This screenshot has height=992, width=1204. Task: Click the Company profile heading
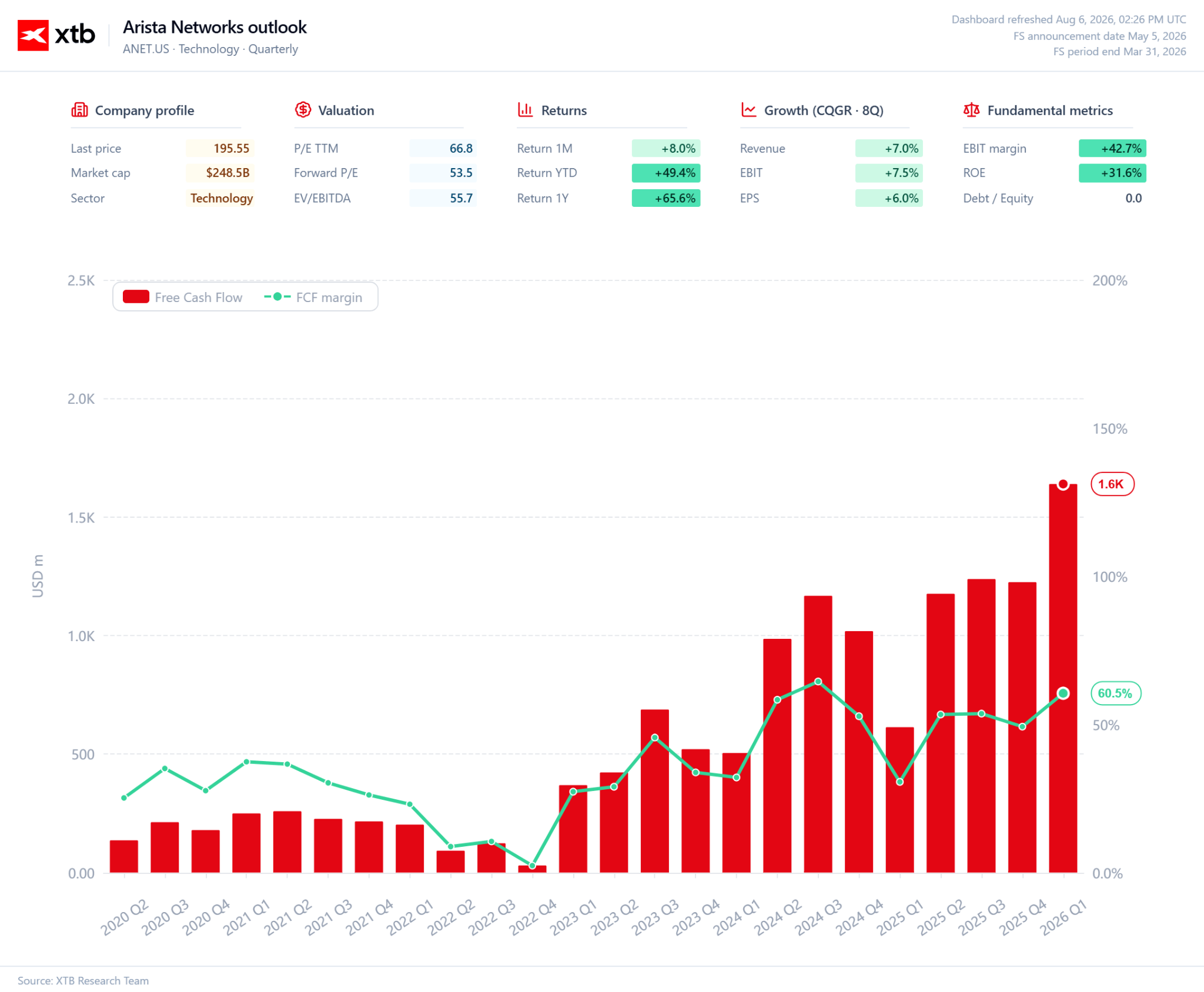145,110
